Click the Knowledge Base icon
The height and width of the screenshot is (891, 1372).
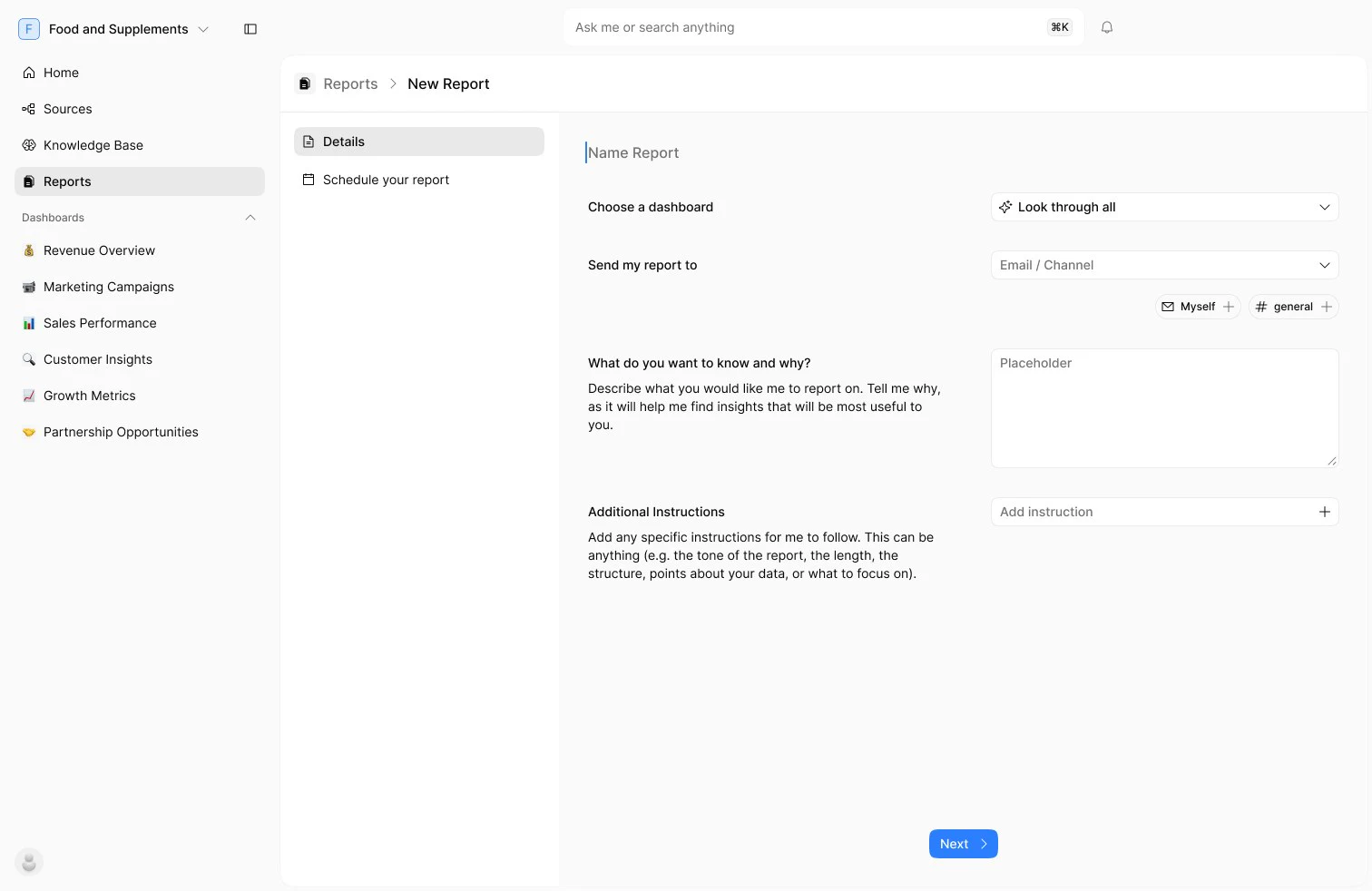pyautogui.click(x=29, y=145)
